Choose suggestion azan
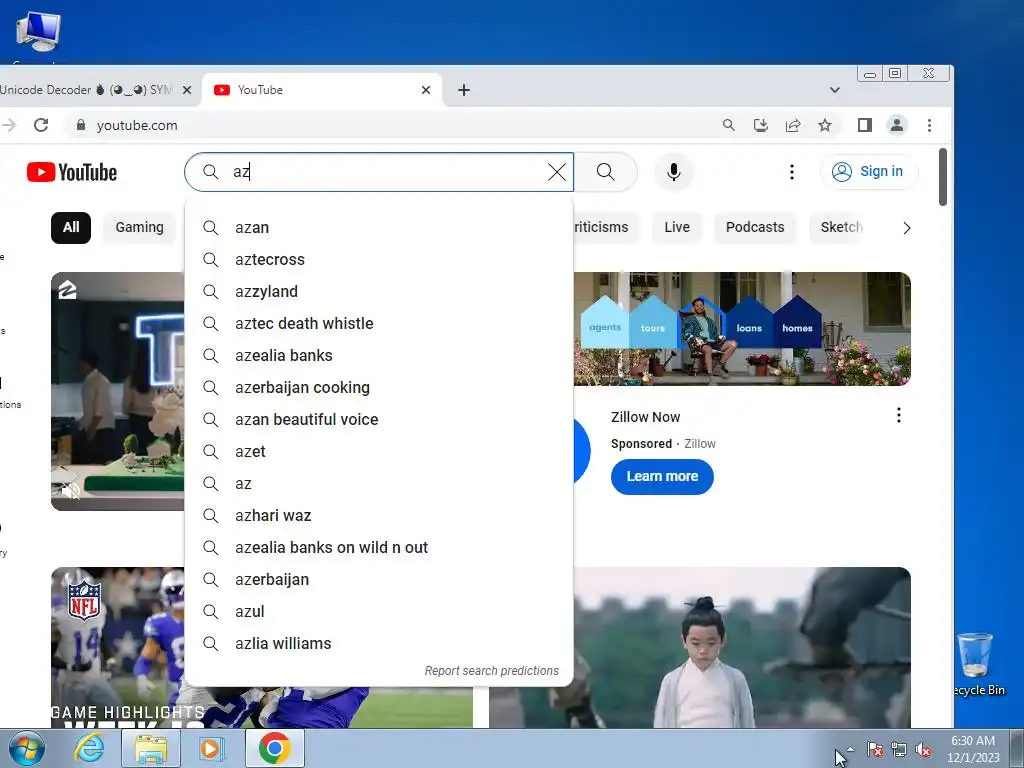The height and width of the screenshot is (768, 1024). pos(379,227)
